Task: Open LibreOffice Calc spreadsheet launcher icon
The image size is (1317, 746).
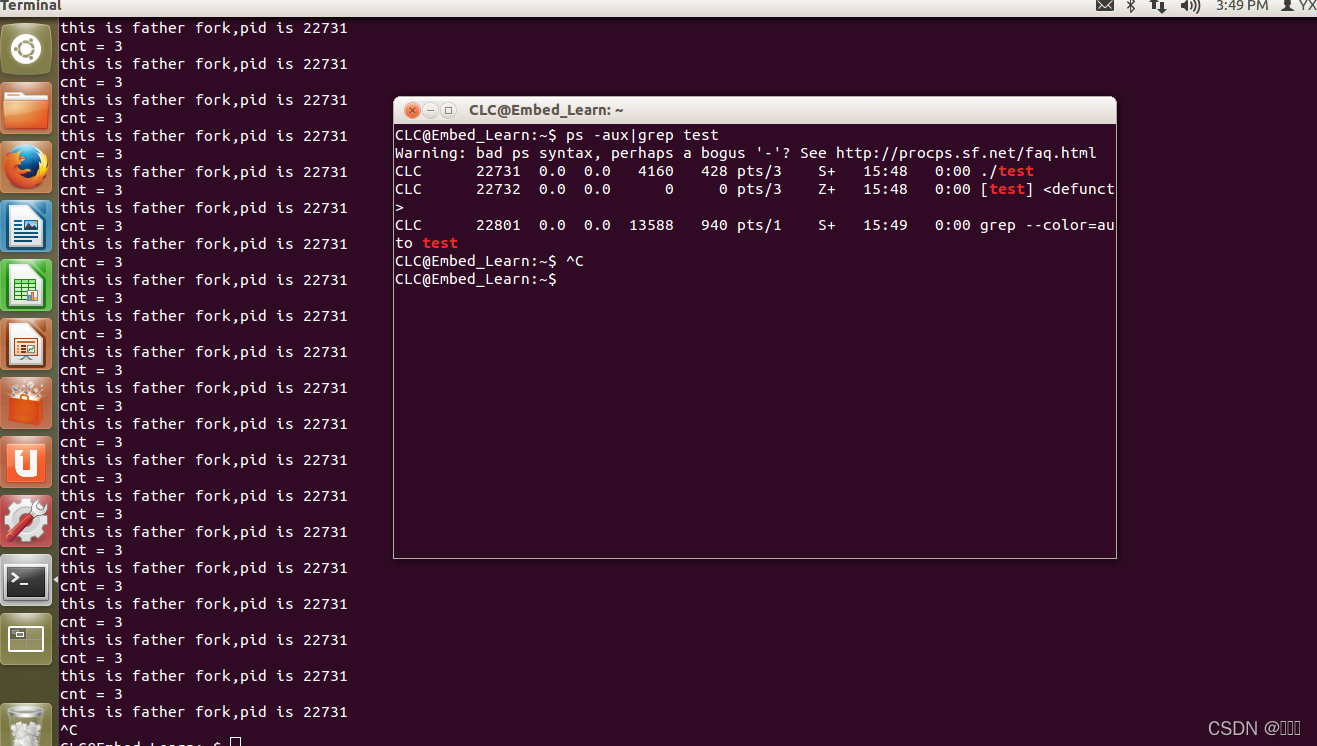Action: pos(26,284)
